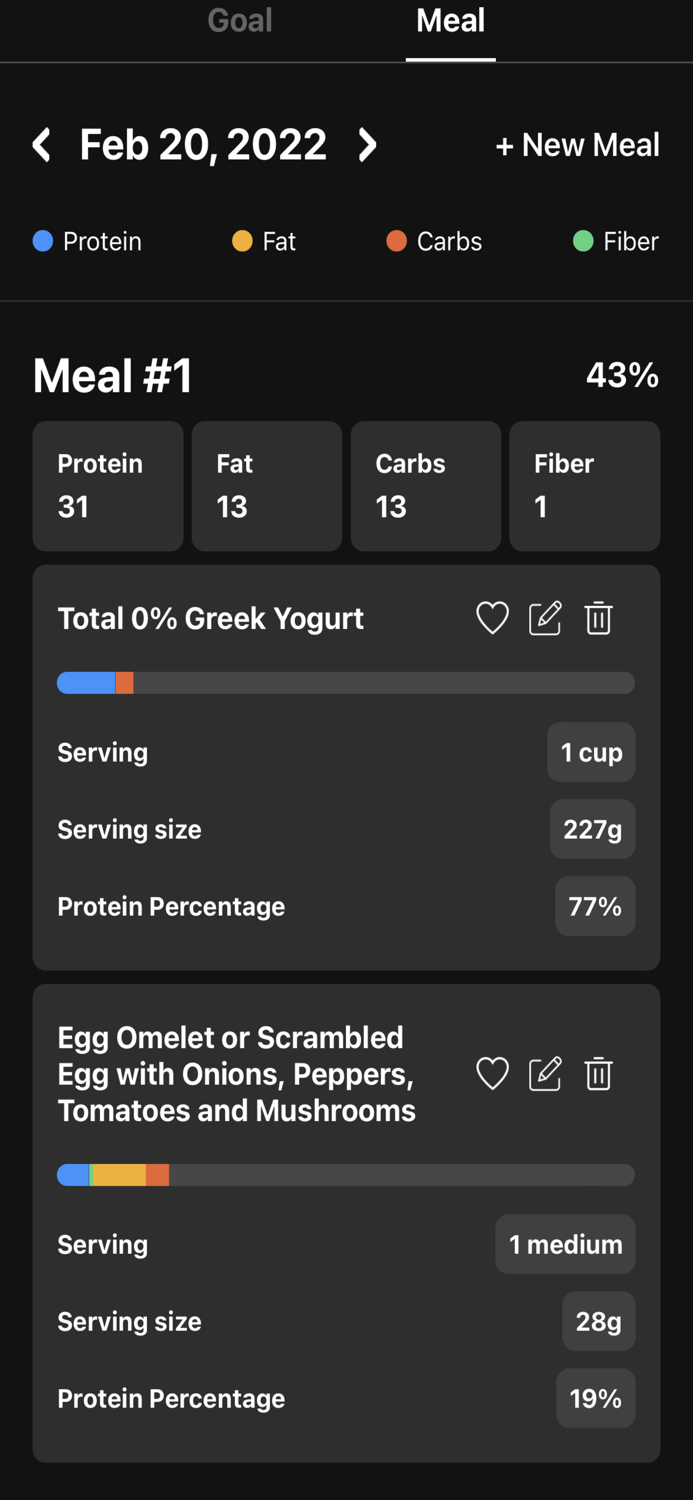Viewport: 693px width, 1500px height.
Task: Select the Protein 31 macro card
Action: 108,486
